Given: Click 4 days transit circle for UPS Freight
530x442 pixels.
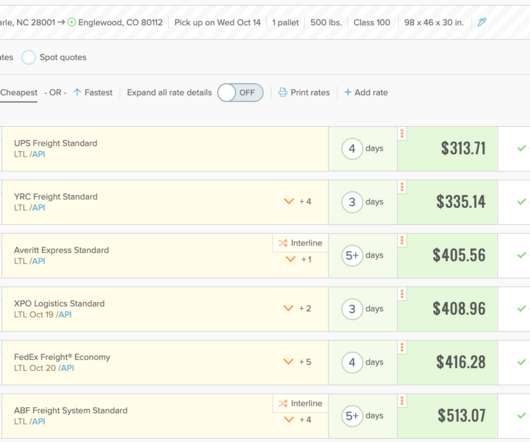Looking at the screenshot, I should pos(352,148).
